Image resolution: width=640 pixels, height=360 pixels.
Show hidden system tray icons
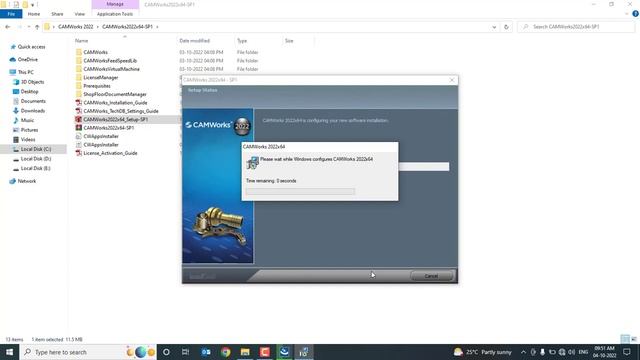[524, 352]
